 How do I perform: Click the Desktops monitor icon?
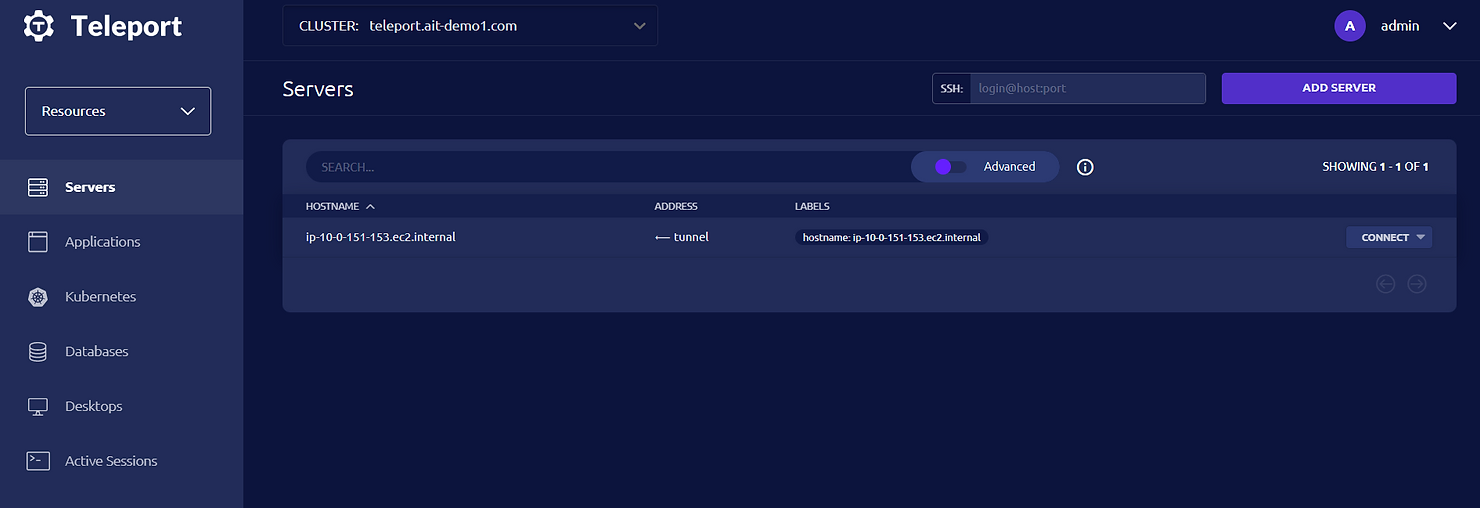(38, 407)
